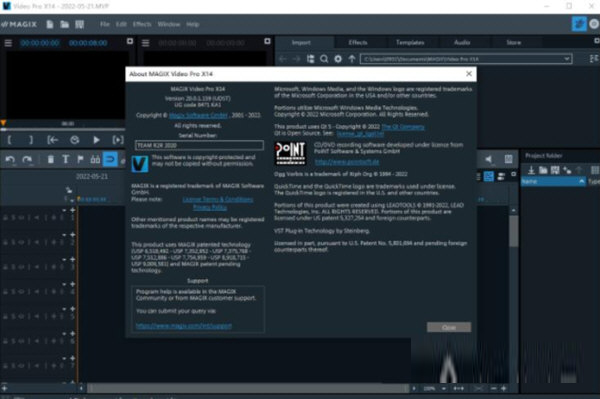Image resolution: width=600 pixels, height=399 pixels.
Task: Delete the selection with the trash icon
Action: tap(51, 159)
